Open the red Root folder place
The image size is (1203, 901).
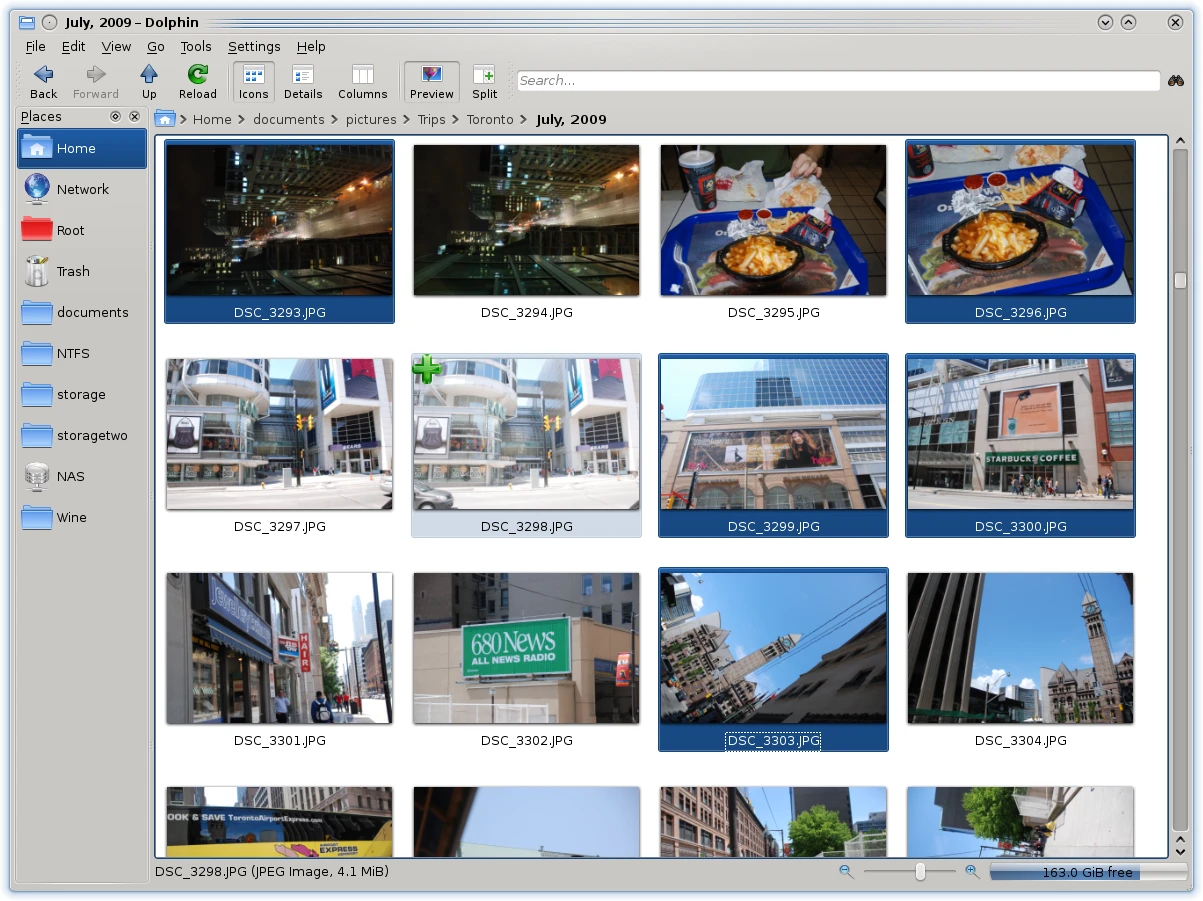[x=82, y=230]
